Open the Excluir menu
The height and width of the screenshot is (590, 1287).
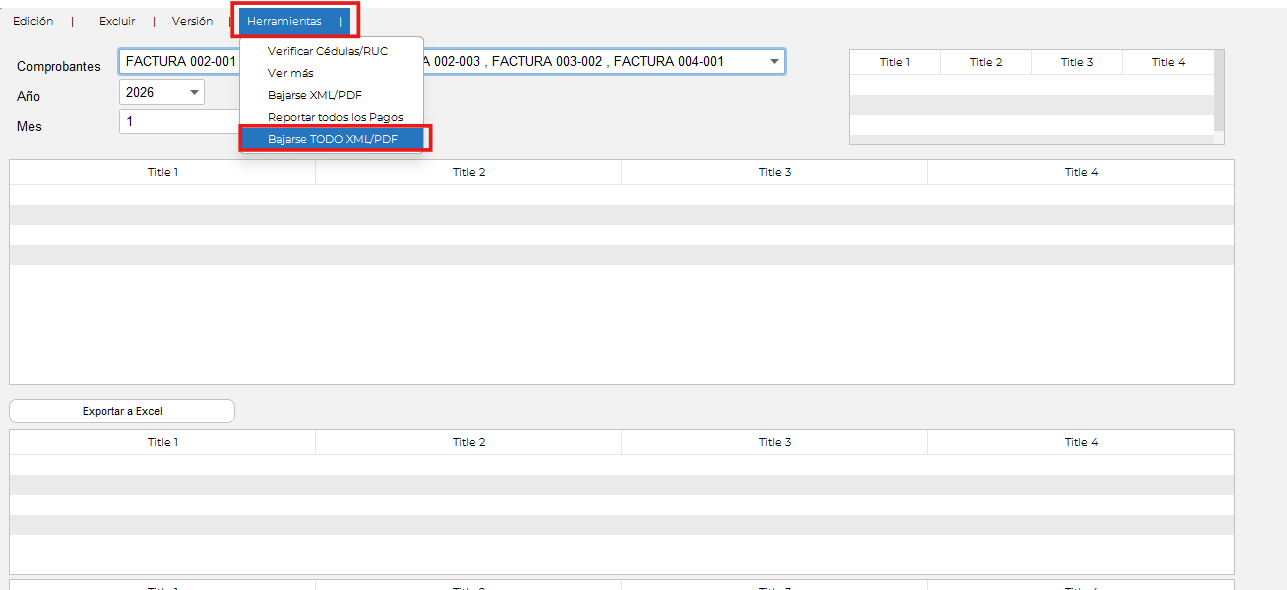point(117,21)
